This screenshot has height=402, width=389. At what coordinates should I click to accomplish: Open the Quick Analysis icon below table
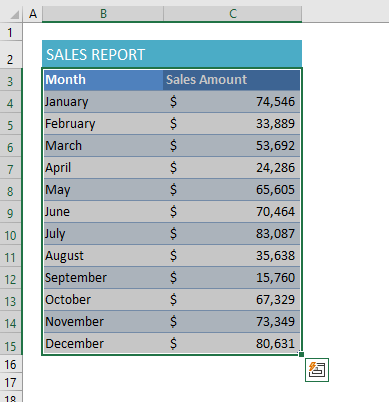coord(317,370)
